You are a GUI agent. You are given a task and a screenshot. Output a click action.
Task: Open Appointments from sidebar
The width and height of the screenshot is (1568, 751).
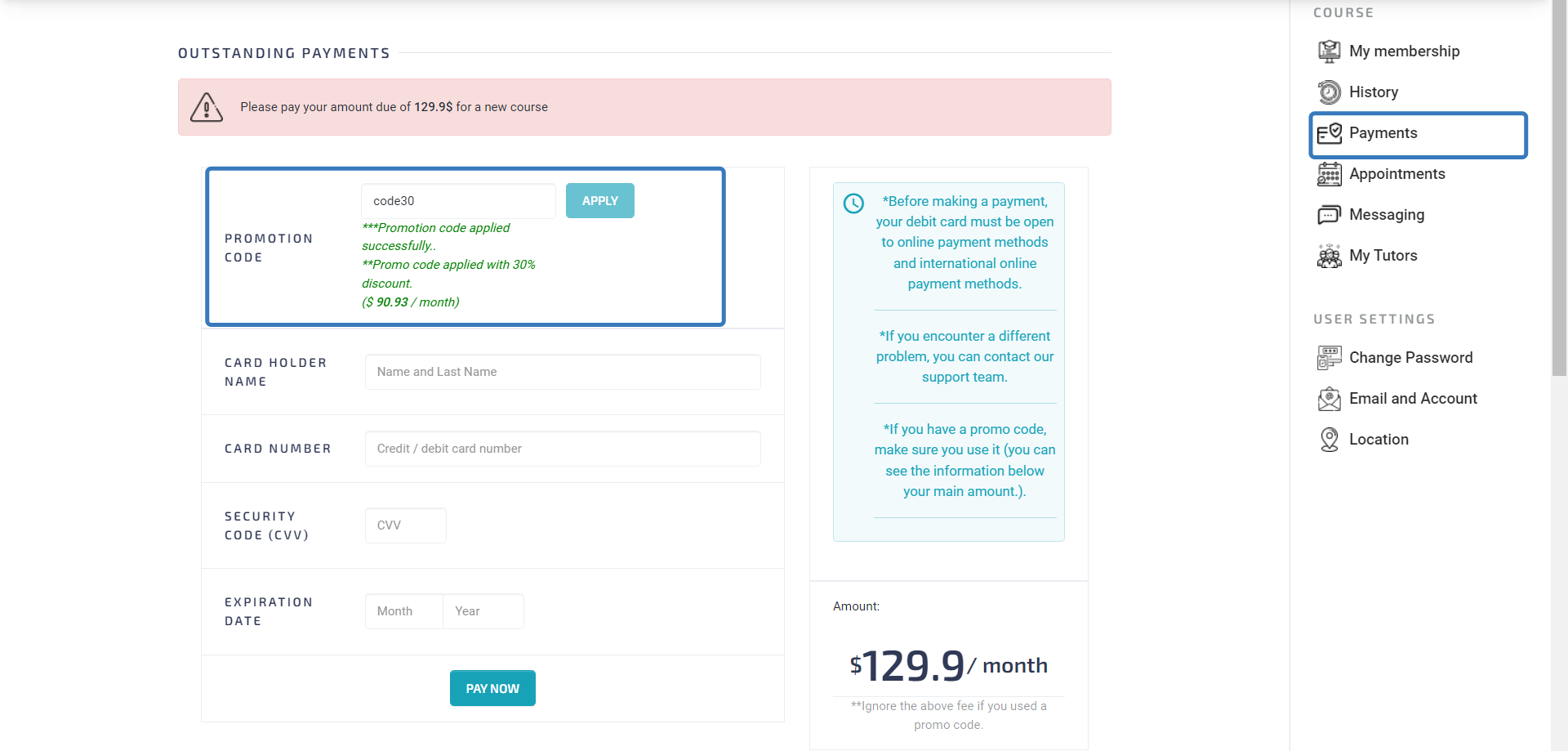click(1396, 174)
